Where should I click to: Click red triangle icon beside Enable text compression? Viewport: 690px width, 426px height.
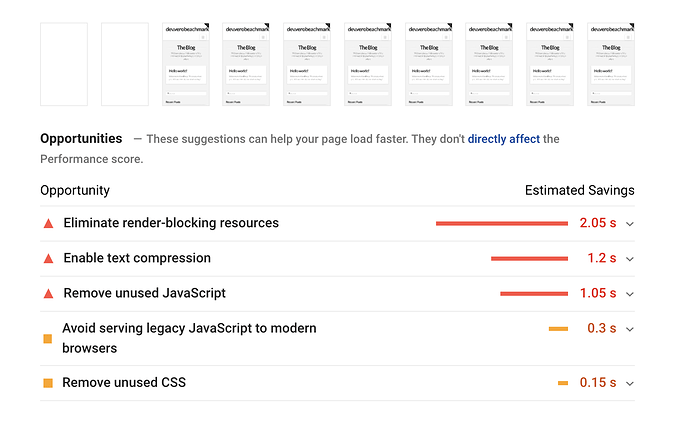pos(48,259)
